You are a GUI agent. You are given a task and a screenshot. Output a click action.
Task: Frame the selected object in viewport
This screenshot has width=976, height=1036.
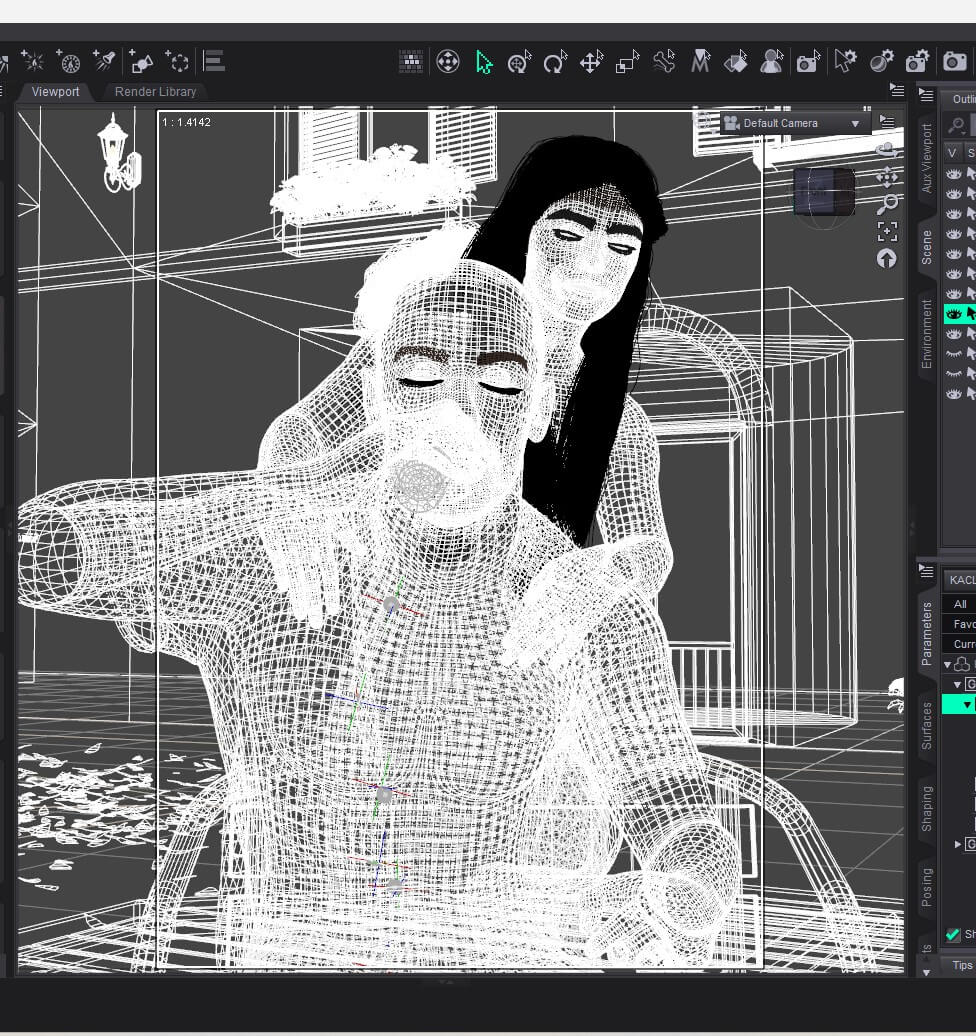pos(887,231)
